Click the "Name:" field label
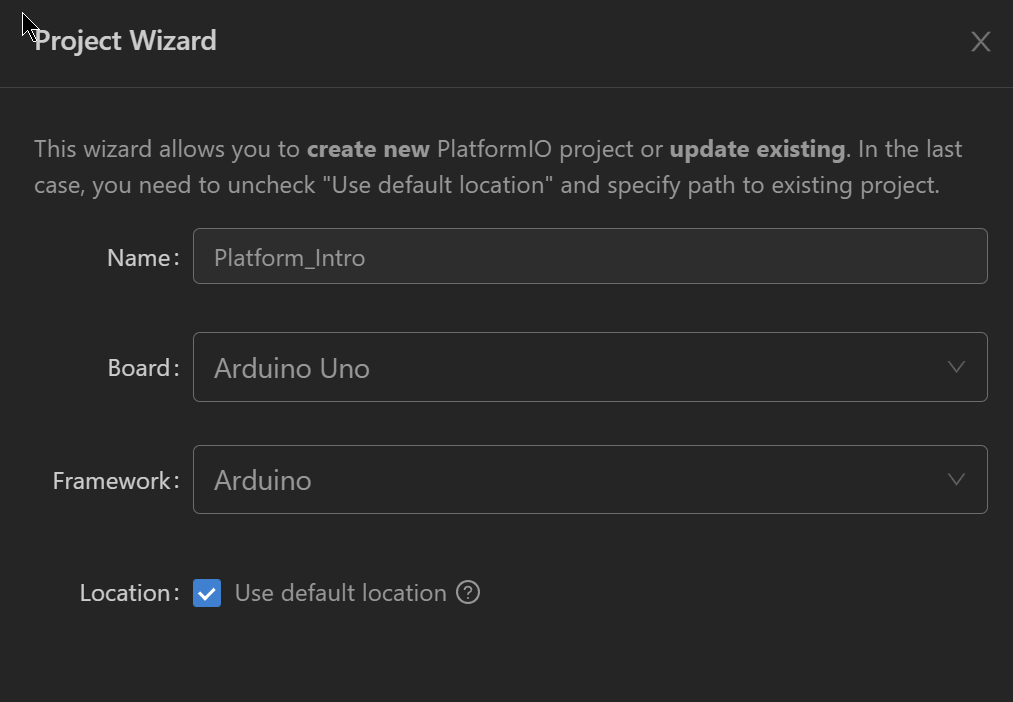 [x=142, y=258]
